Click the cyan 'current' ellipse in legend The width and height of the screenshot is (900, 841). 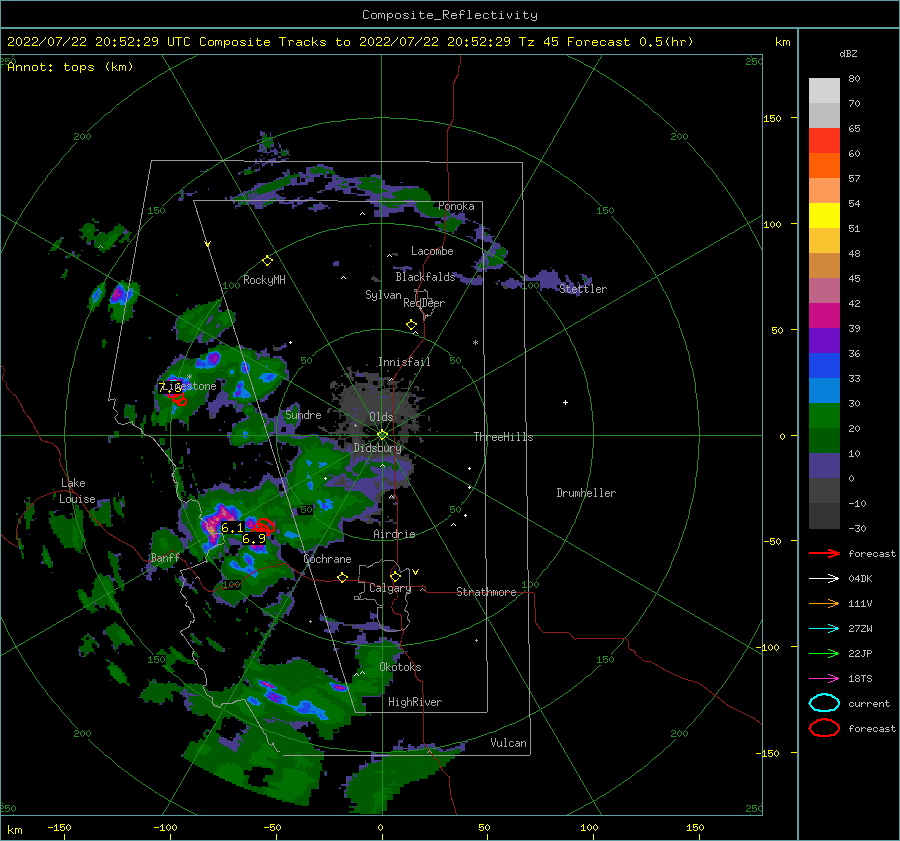(824, 703)
